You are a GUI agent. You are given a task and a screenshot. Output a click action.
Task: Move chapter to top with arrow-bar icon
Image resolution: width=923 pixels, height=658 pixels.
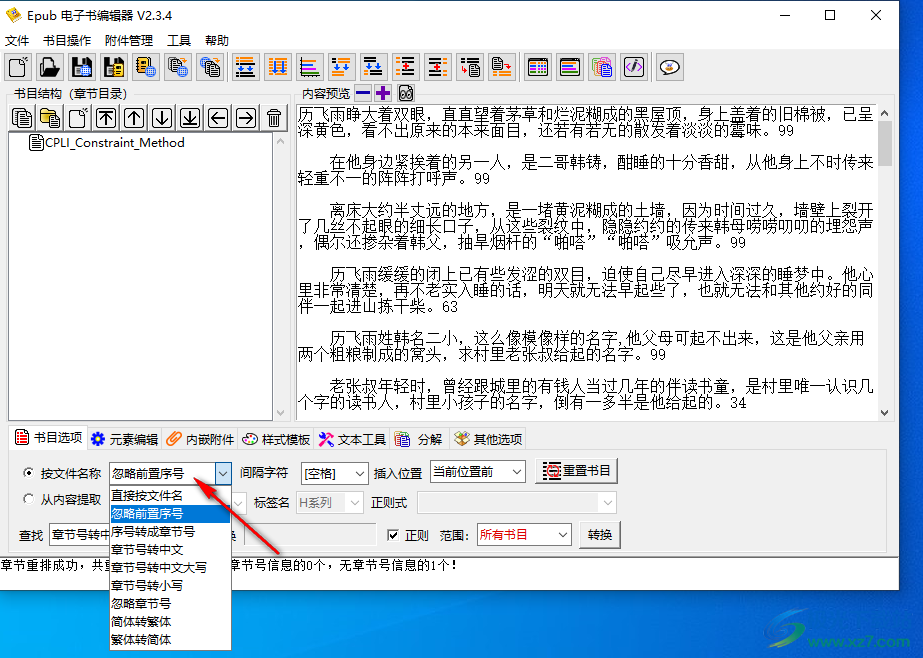pos(106,118)
